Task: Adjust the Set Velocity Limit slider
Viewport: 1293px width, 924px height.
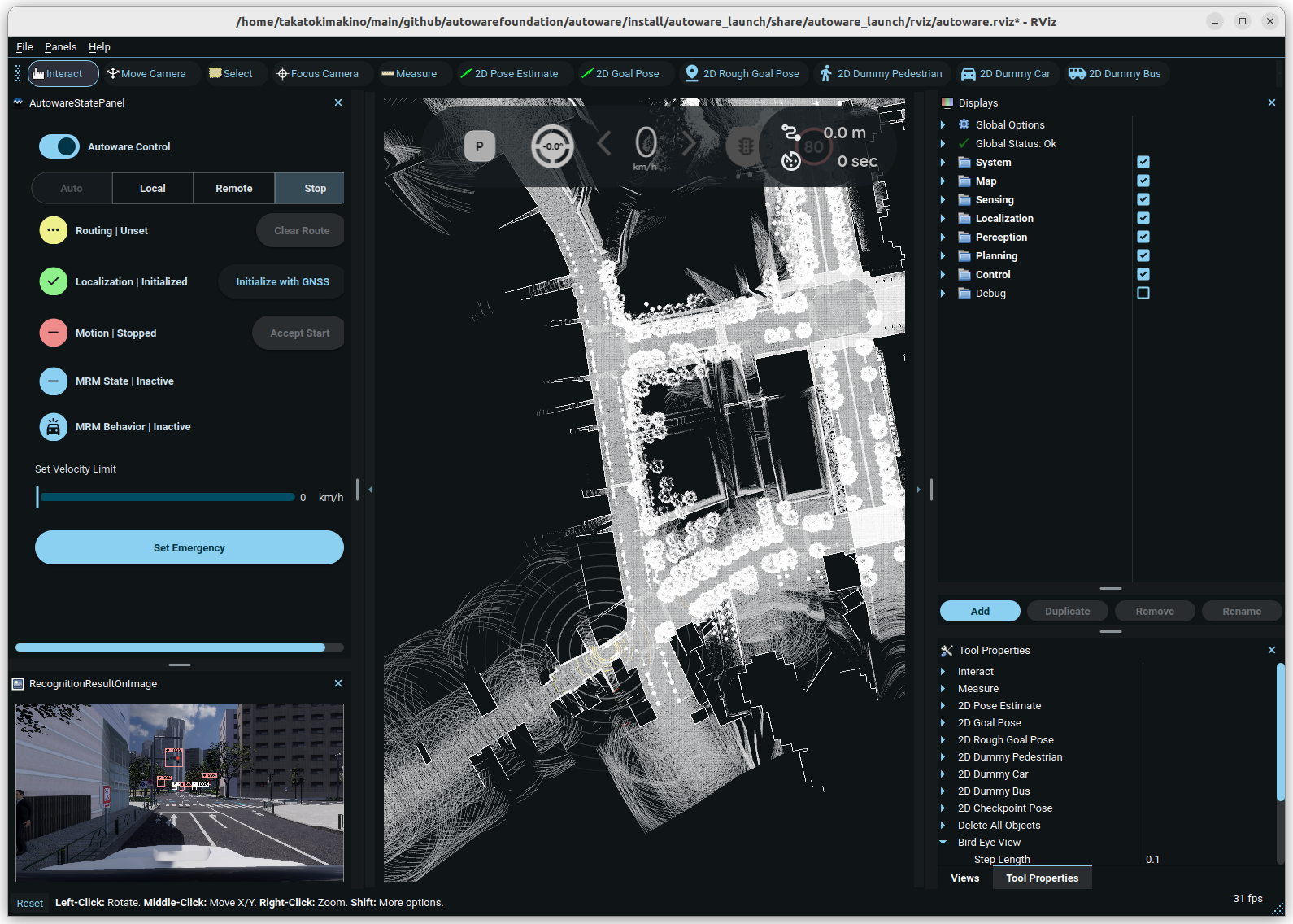Action: coord(166,497)
